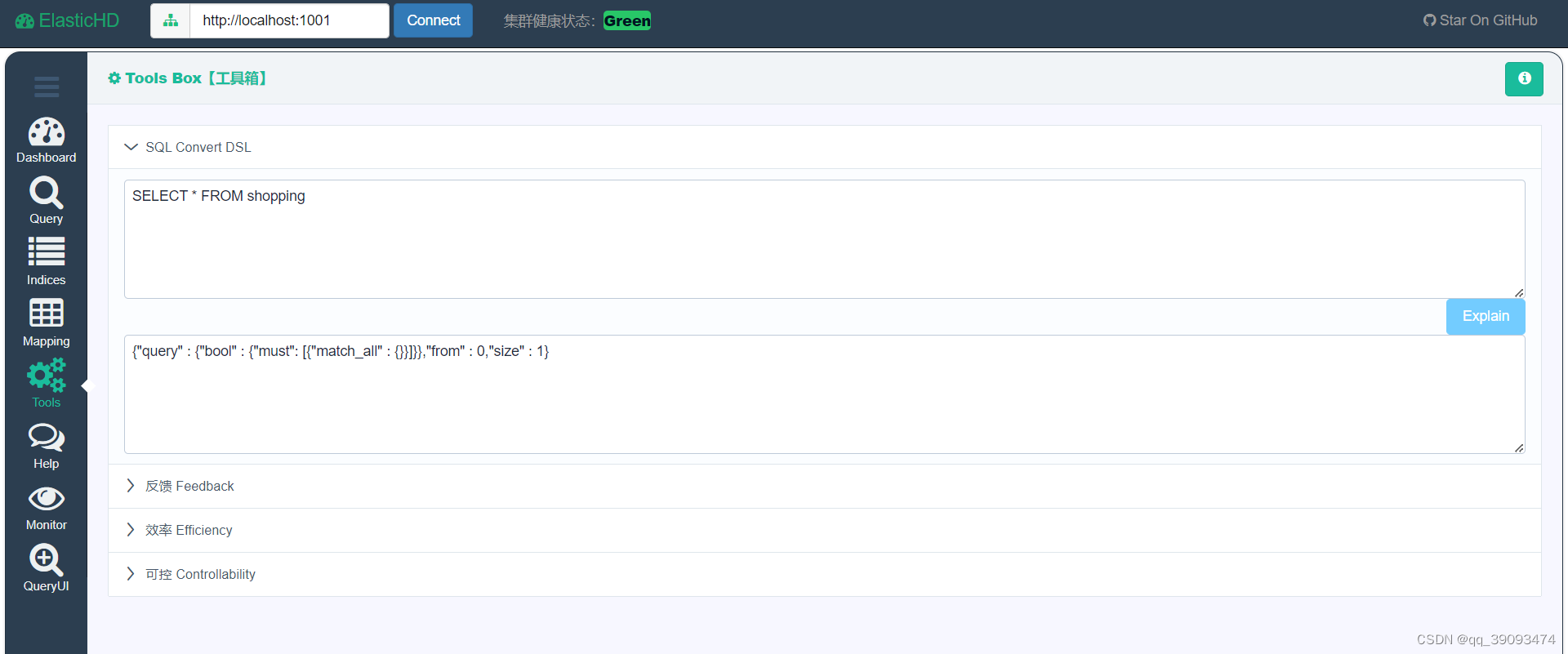1568x654 pixels.
Task: Click the QueryUI sidebar label
Action: pos(47,586)
